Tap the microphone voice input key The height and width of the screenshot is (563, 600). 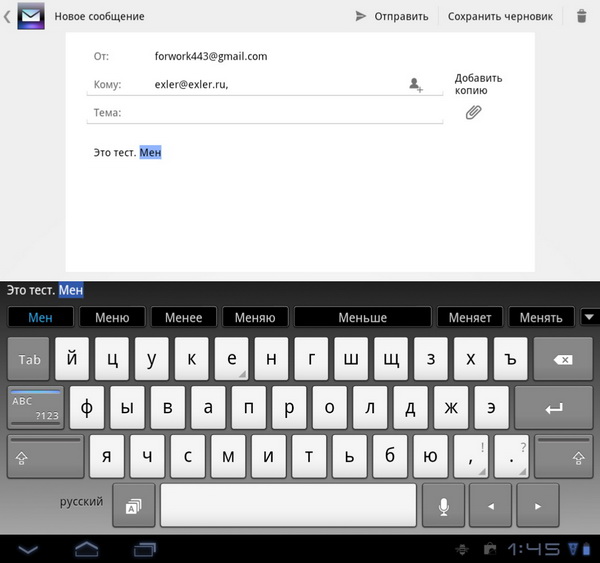point(444,506)
